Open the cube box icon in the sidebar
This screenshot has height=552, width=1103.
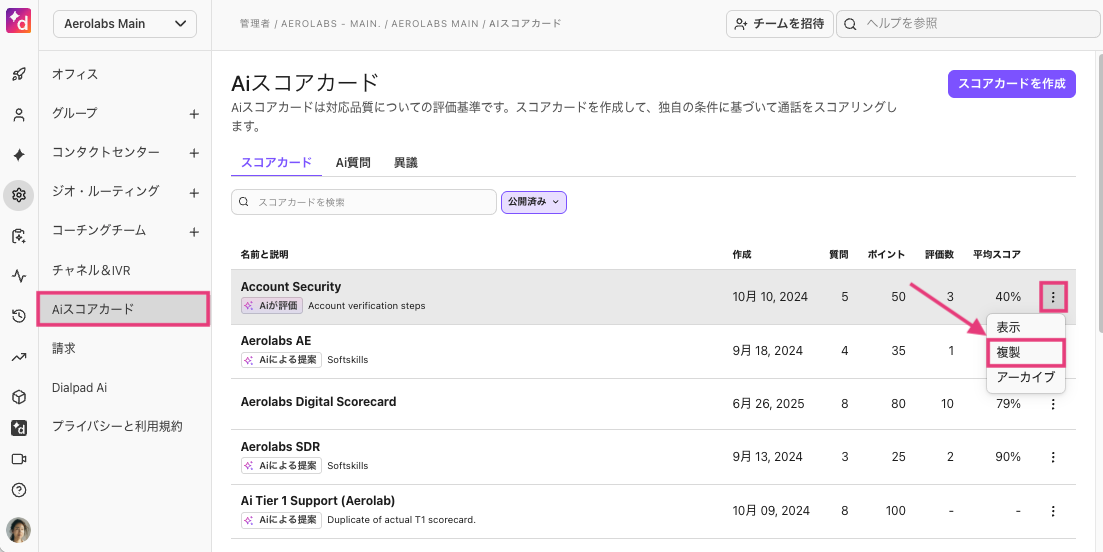[19, 397]
